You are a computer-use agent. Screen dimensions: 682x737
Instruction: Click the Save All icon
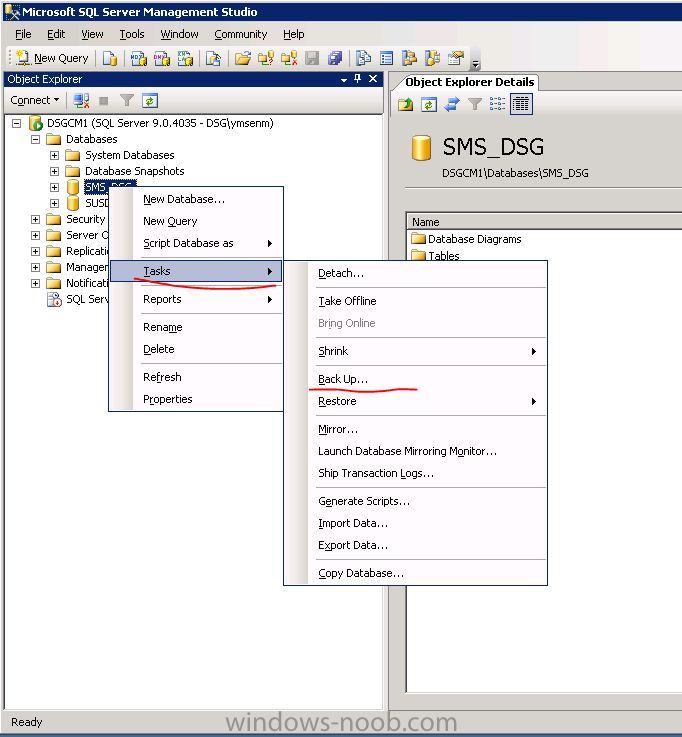tap(335, 58)
